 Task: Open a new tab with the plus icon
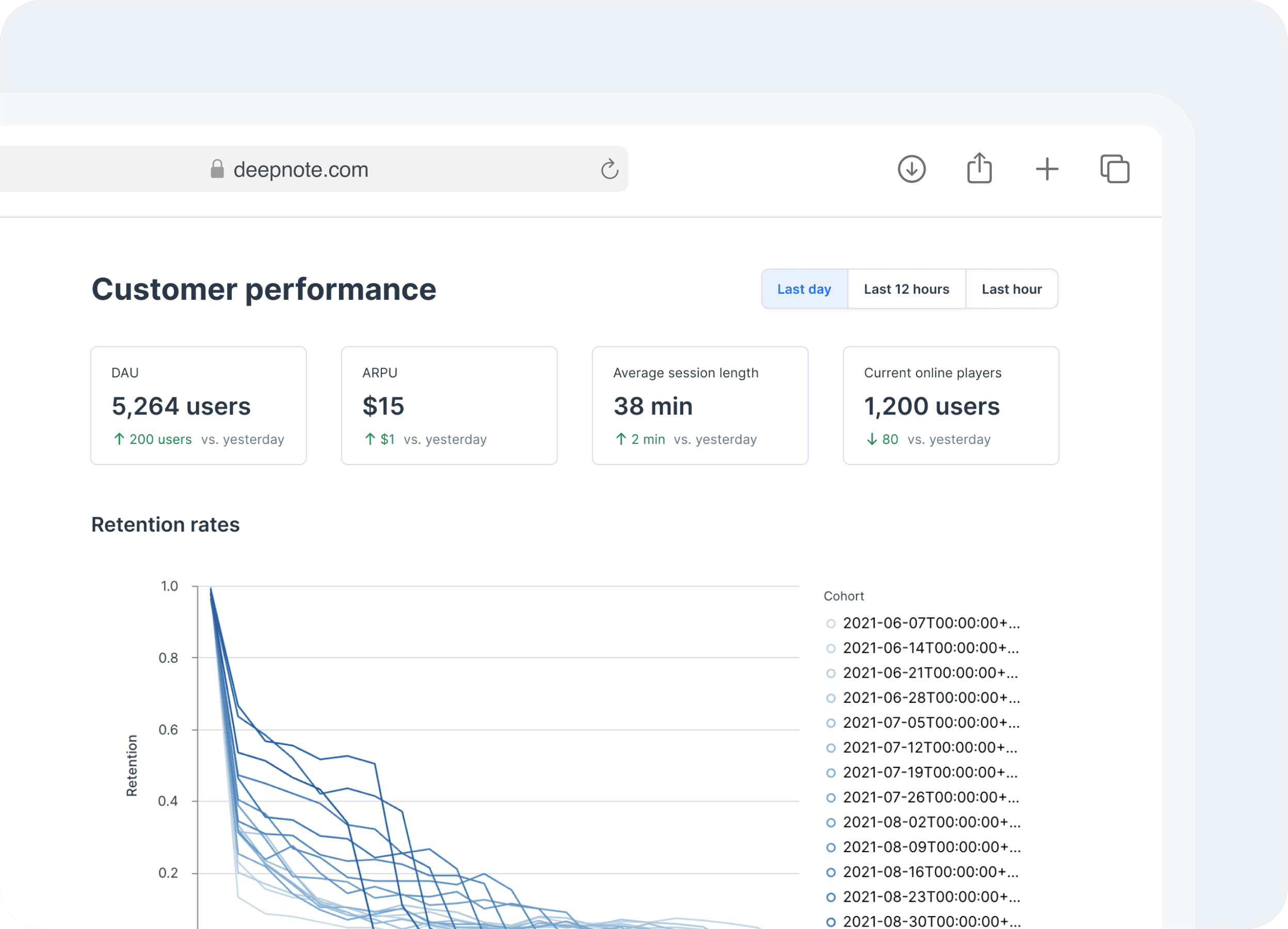[1046, 169]
